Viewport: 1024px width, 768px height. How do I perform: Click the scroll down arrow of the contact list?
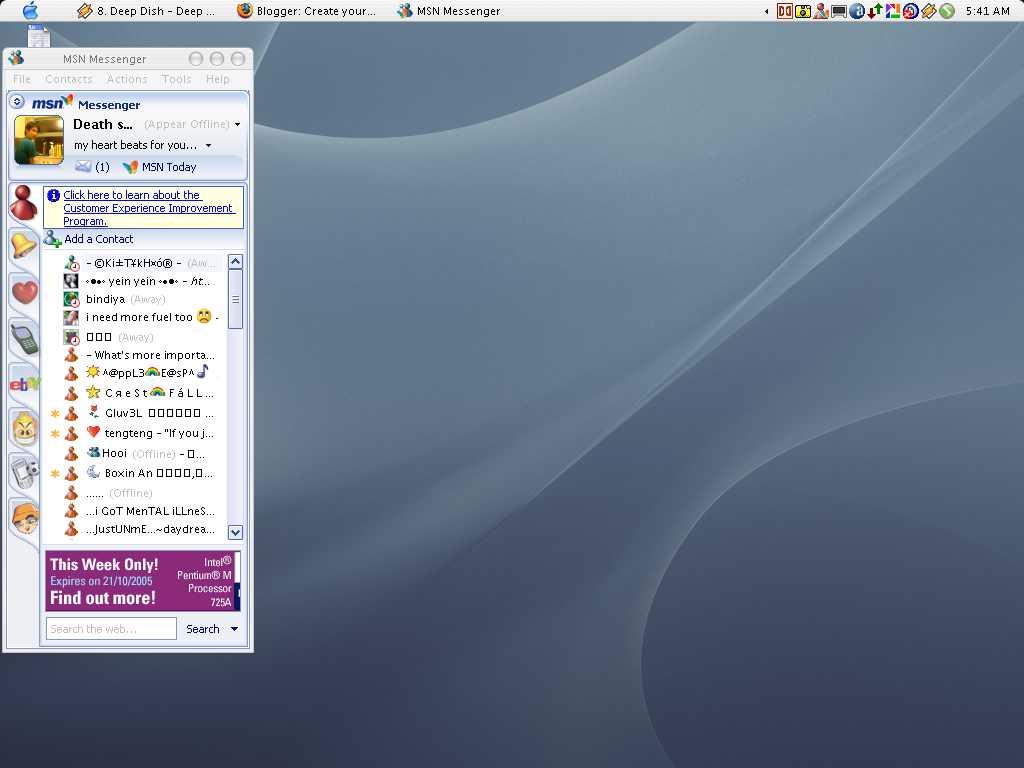tap(235, 532)
